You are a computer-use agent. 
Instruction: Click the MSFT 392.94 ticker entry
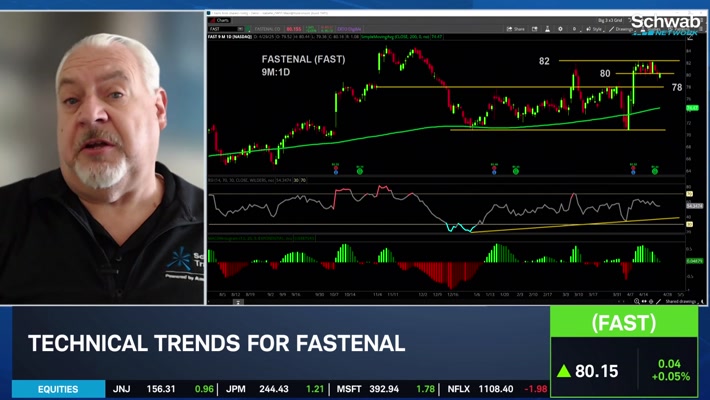[x=386, y=389]
